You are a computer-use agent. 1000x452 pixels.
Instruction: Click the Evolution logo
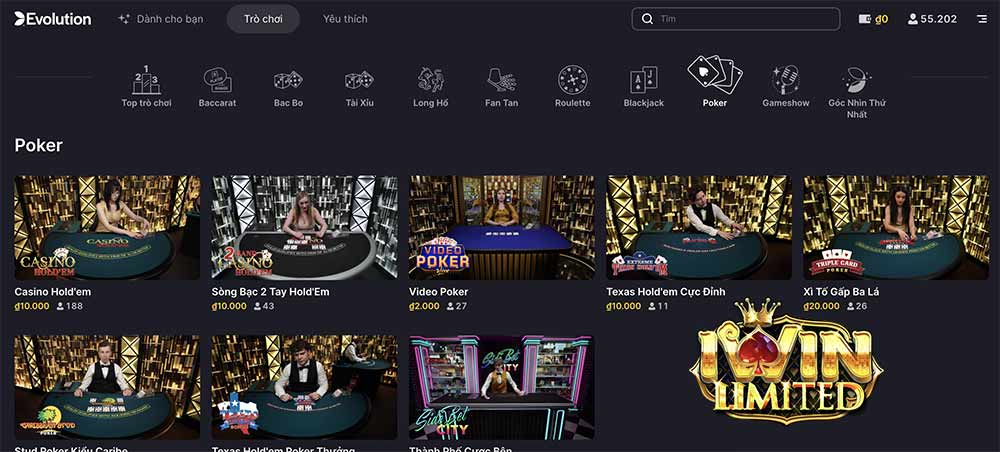coord(53,19)
